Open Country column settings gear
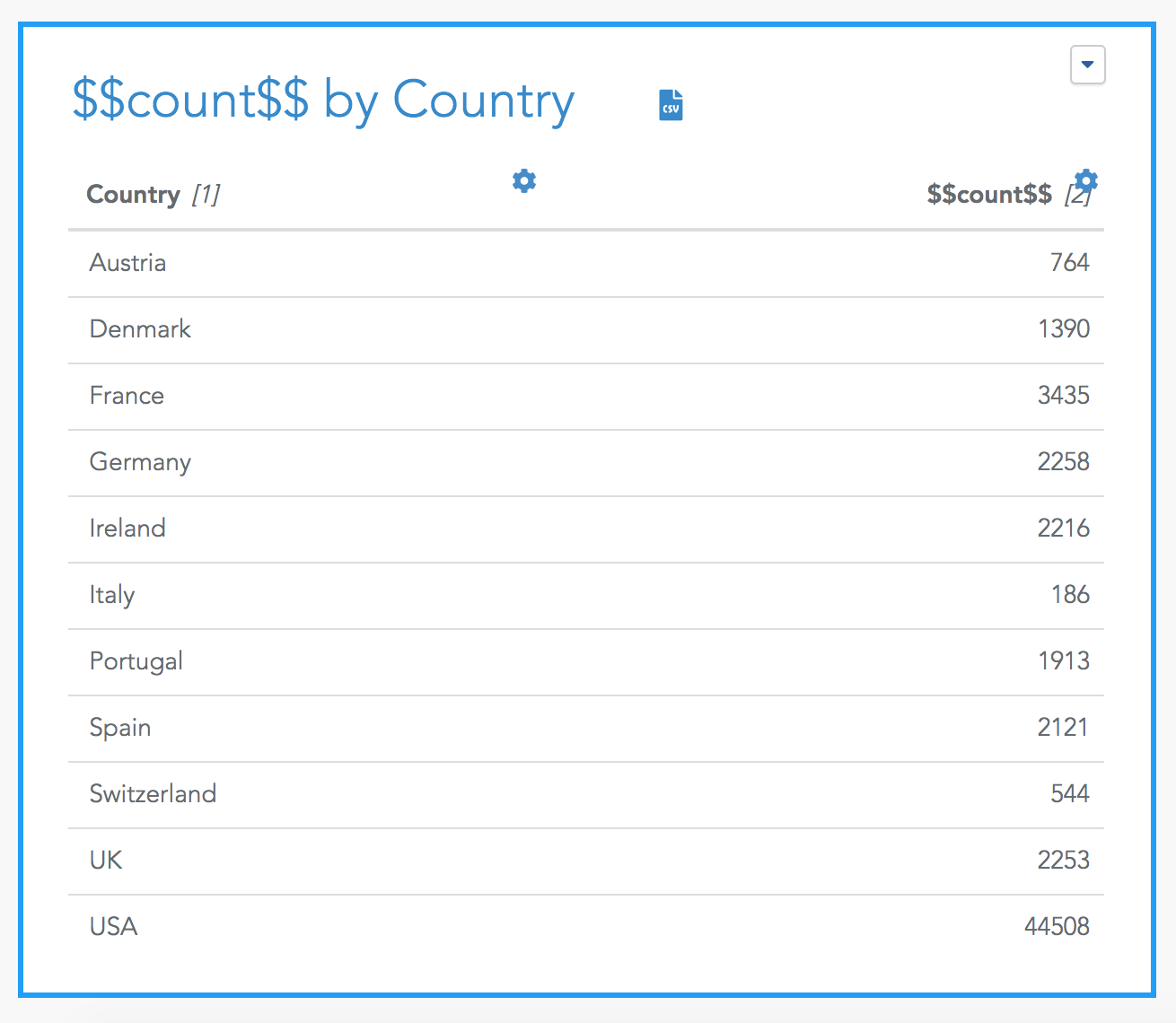The height and width of the screenshot is (1023, 1176). click(x=524, y=180)
